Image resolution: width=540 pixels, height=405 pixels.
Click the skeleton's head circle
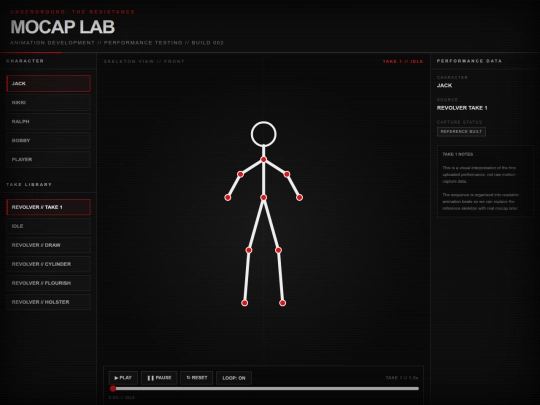click(263, 134)
